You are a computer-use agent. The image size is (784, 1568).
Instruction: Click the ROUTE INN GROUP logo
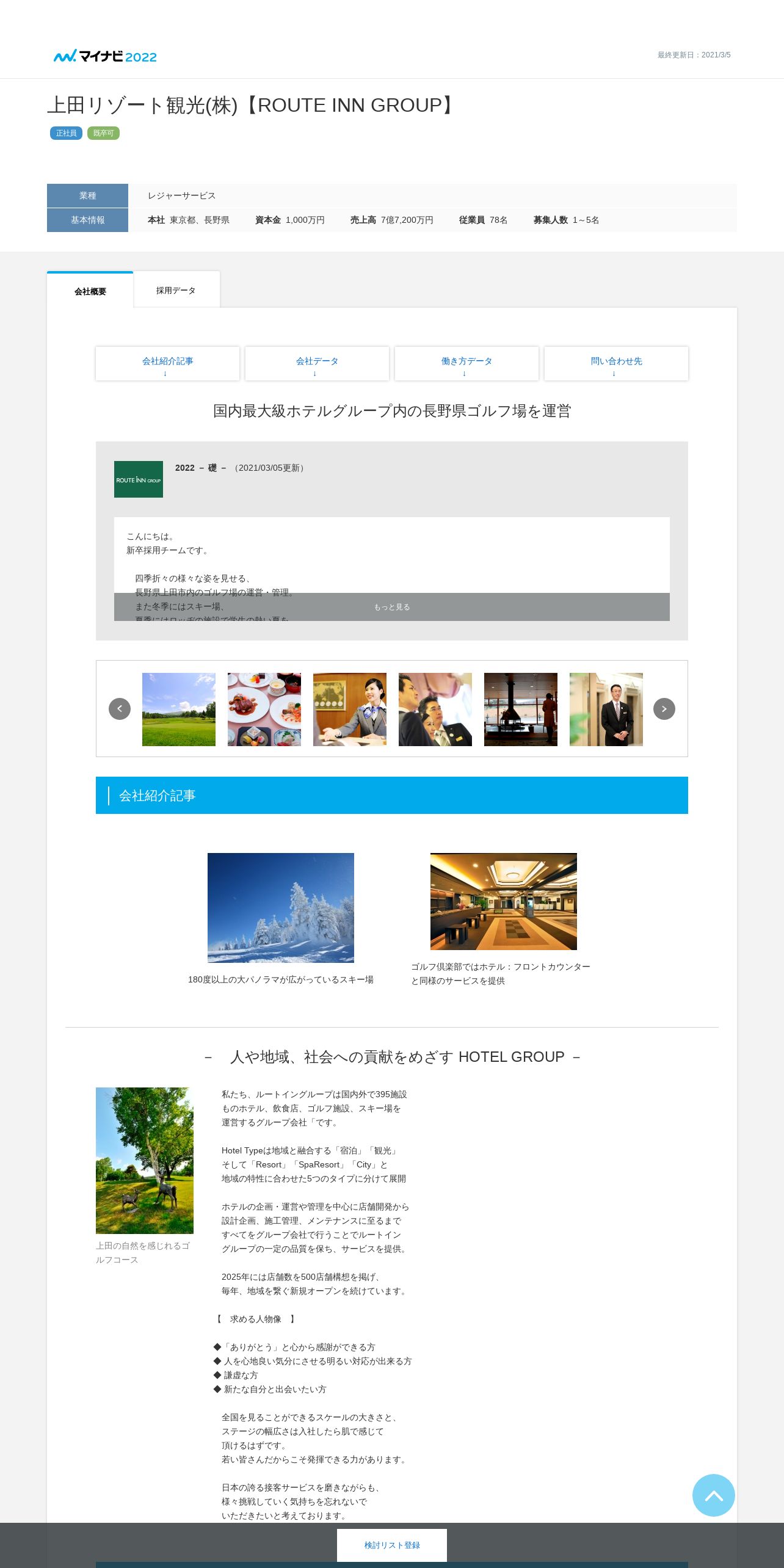click(139, 479)
